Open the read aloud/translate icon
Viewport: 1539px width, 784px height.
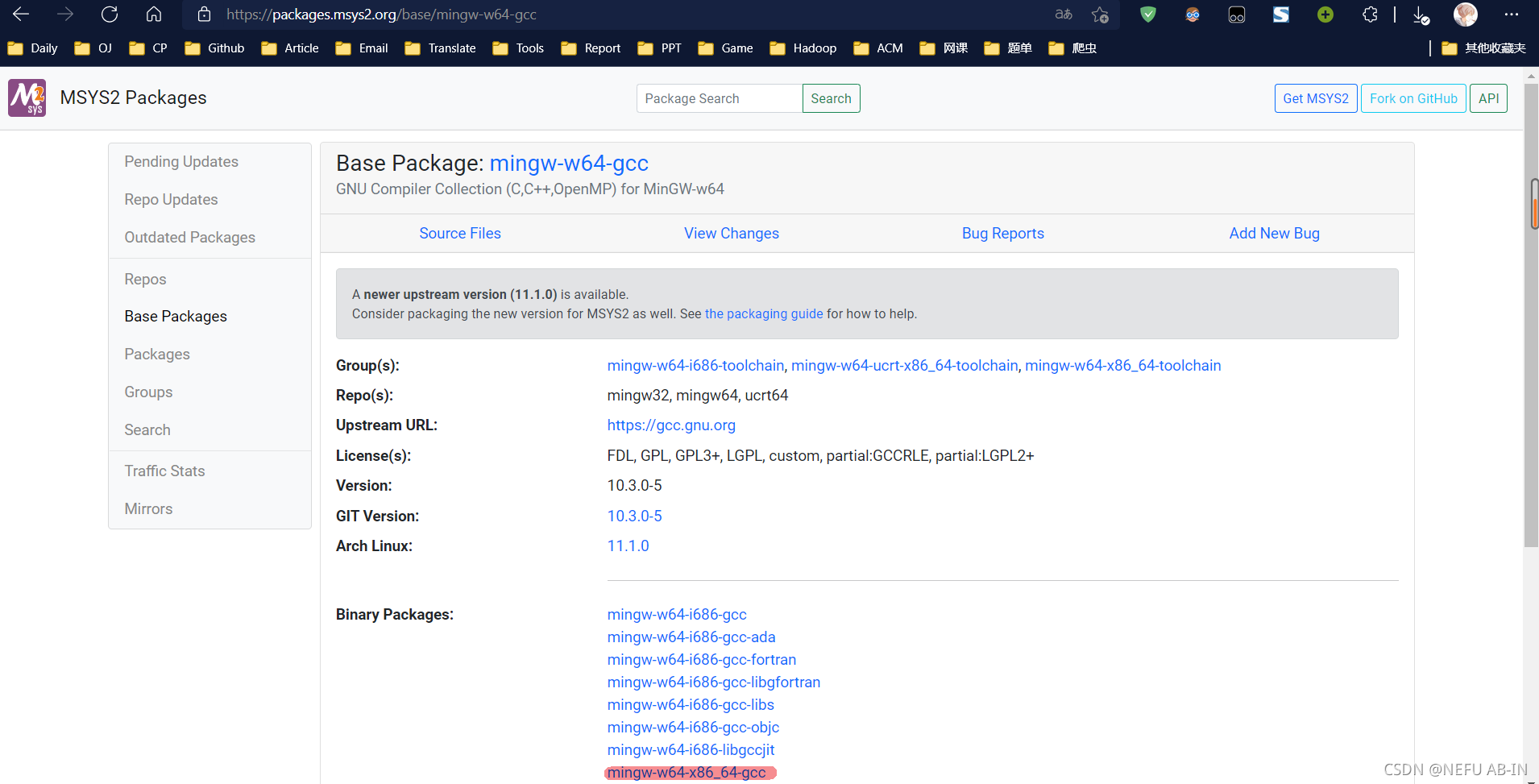point(1064,15)
